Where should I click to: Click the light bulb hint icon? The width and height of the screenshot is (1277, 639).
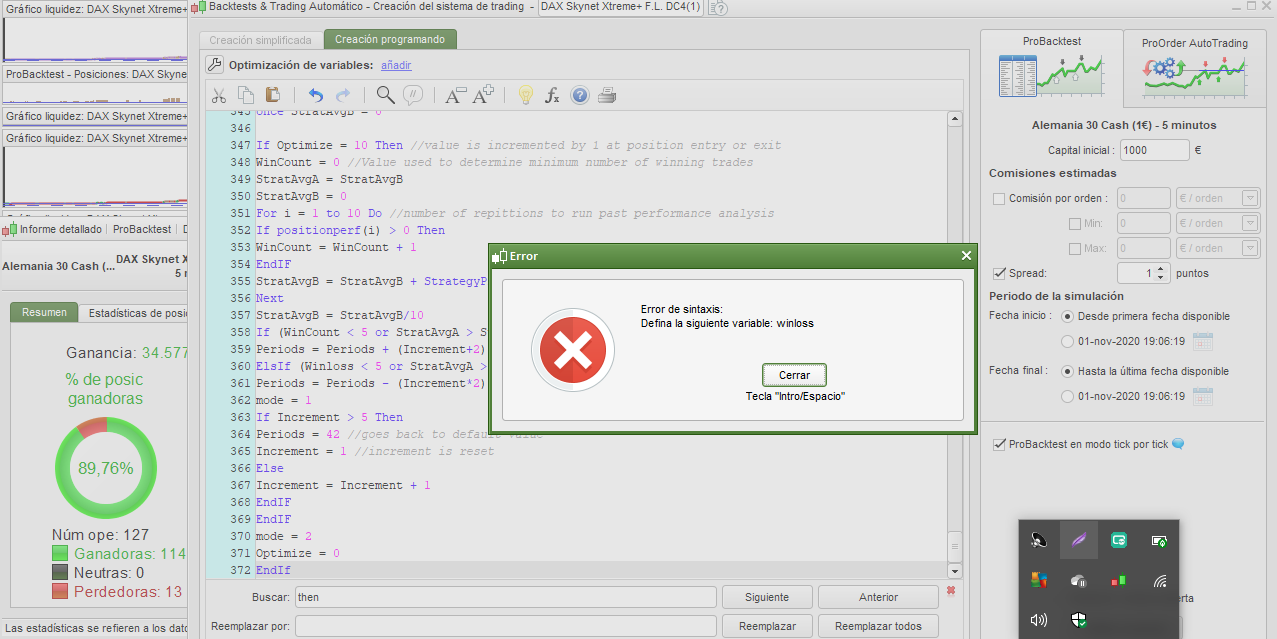click(525, 96)
